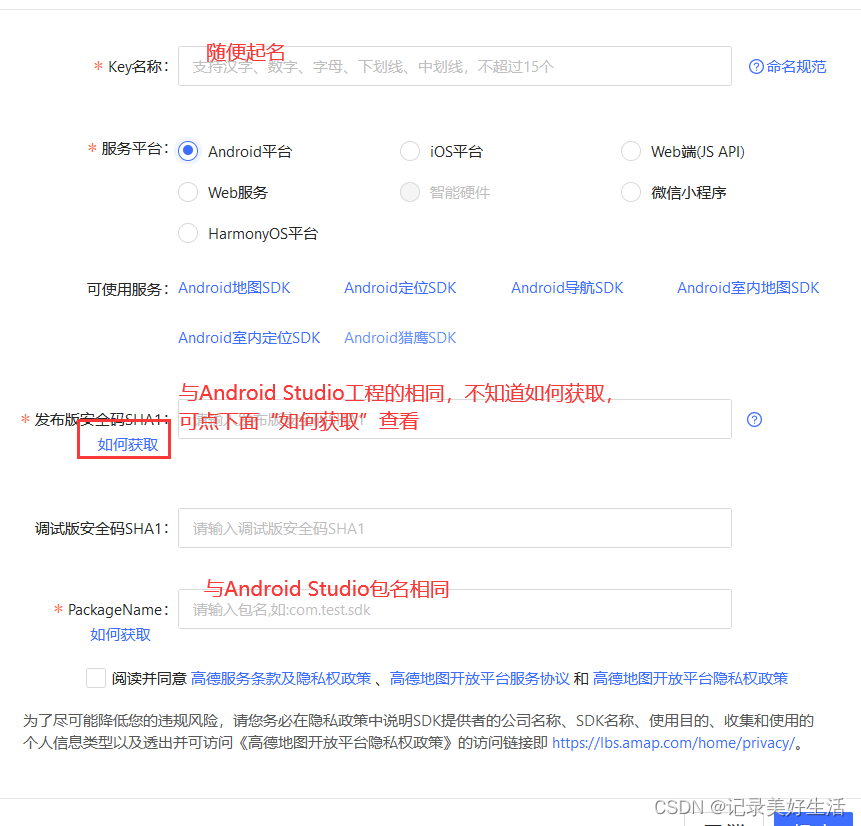Click the question icon beside 命名规范

tap(756, 67)
